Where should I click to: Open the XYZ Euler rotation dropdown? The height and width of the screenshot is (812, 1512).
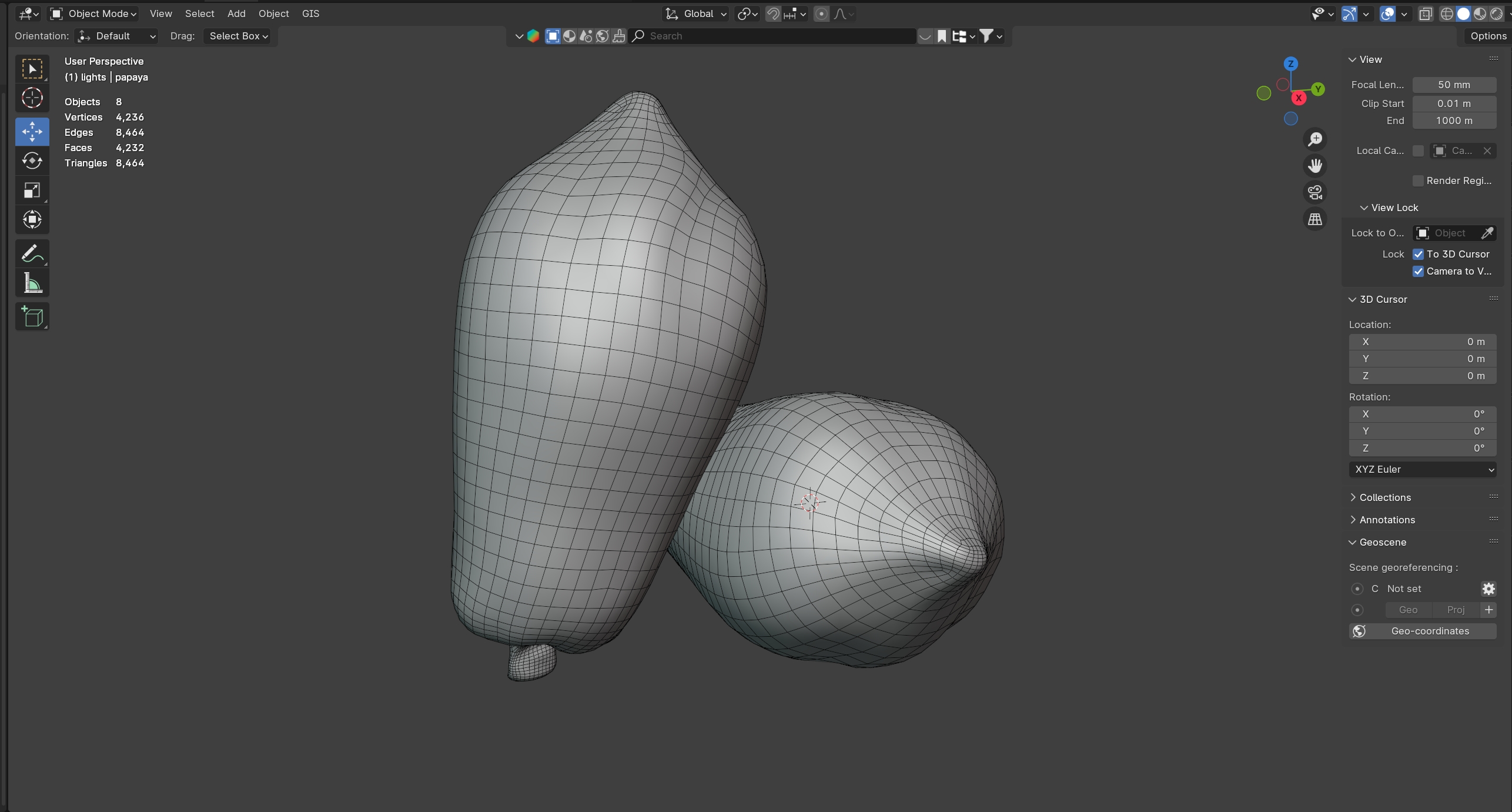[x=1423, y=469]
